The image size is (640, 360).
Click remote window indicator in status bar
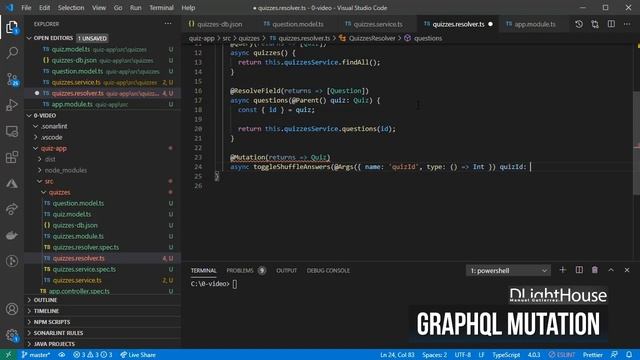(x=8, y=355)
